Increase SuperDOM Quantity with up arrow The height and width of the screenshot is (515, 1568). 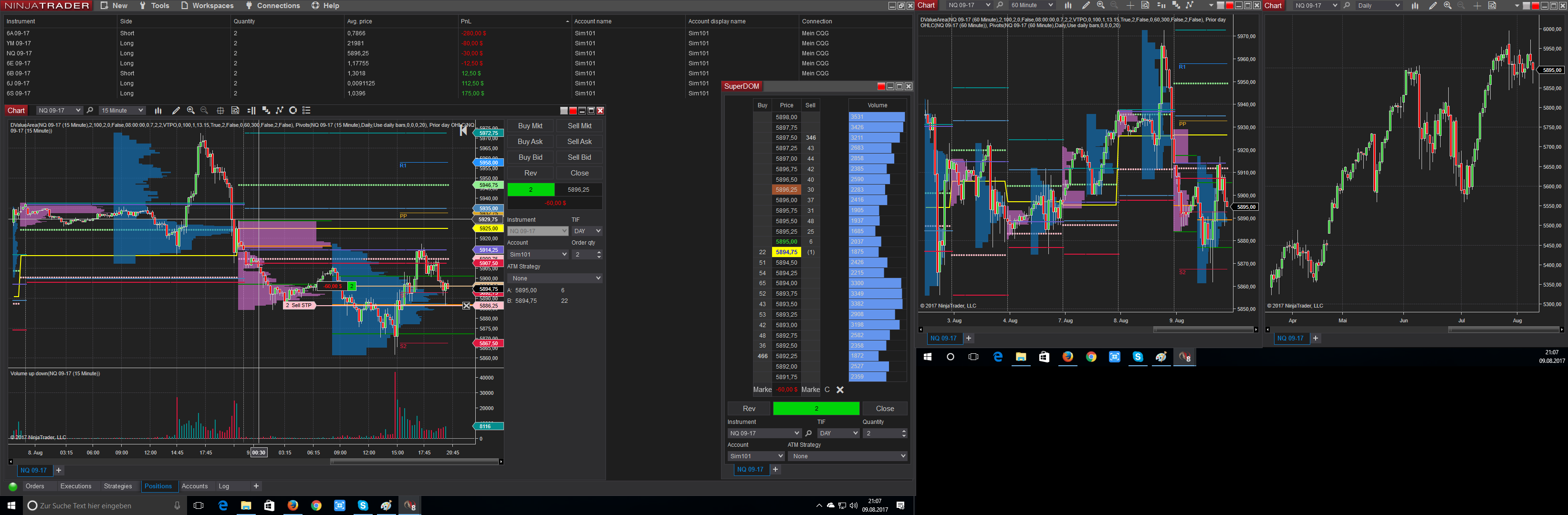(x=904, y=431)
